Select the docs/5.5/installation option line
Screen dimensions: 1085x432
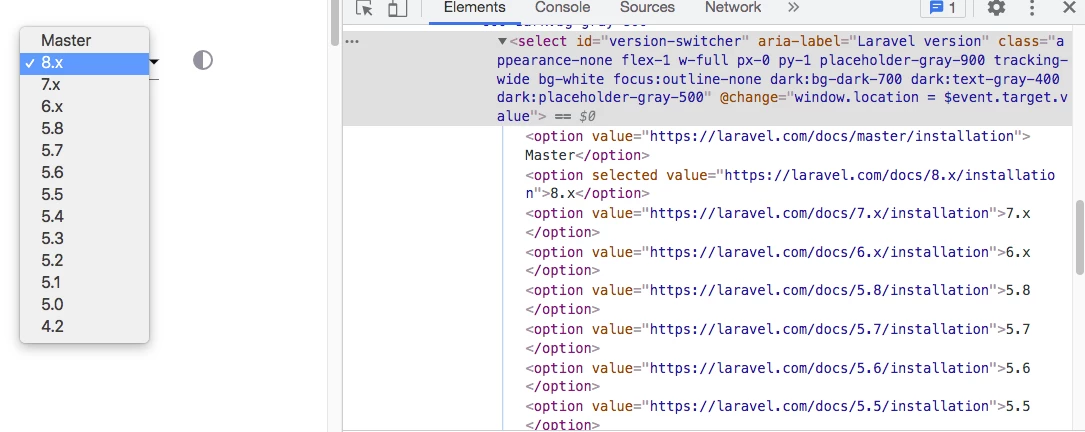point(778,415)
